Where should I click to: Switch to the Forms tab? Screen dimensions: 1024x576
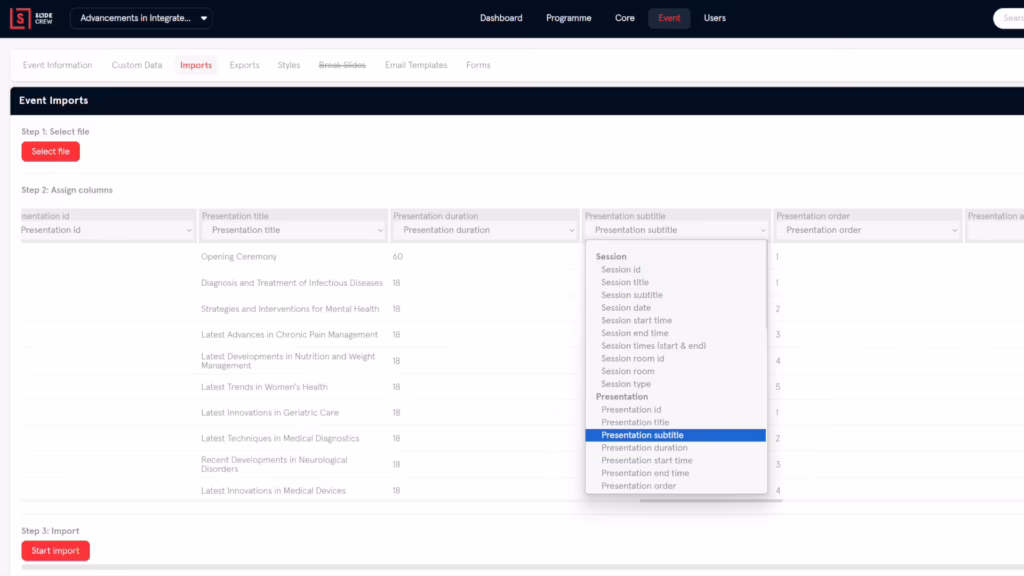coord(478,65)
